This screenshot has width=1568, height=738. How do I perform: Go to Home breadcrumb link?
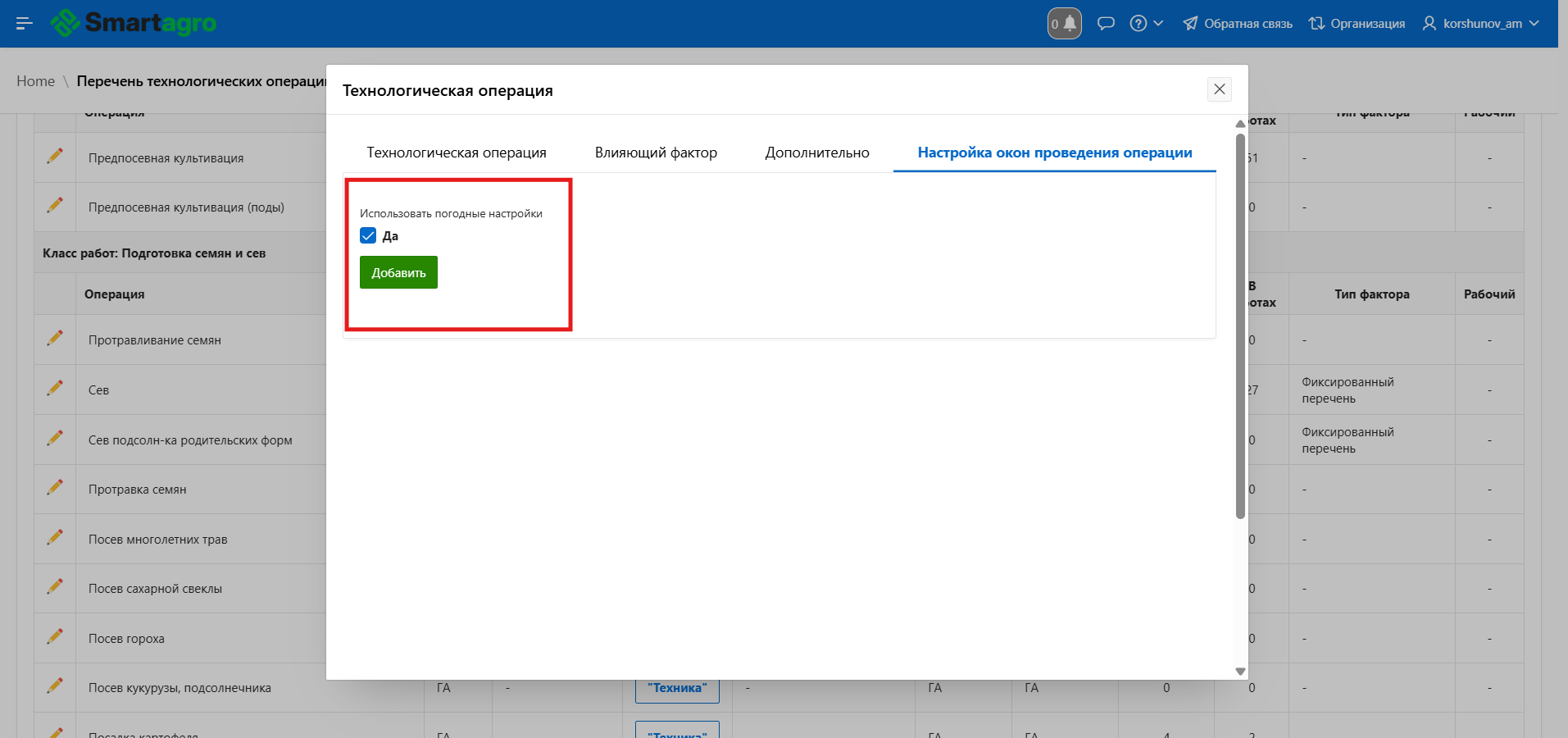coord(35,81)
